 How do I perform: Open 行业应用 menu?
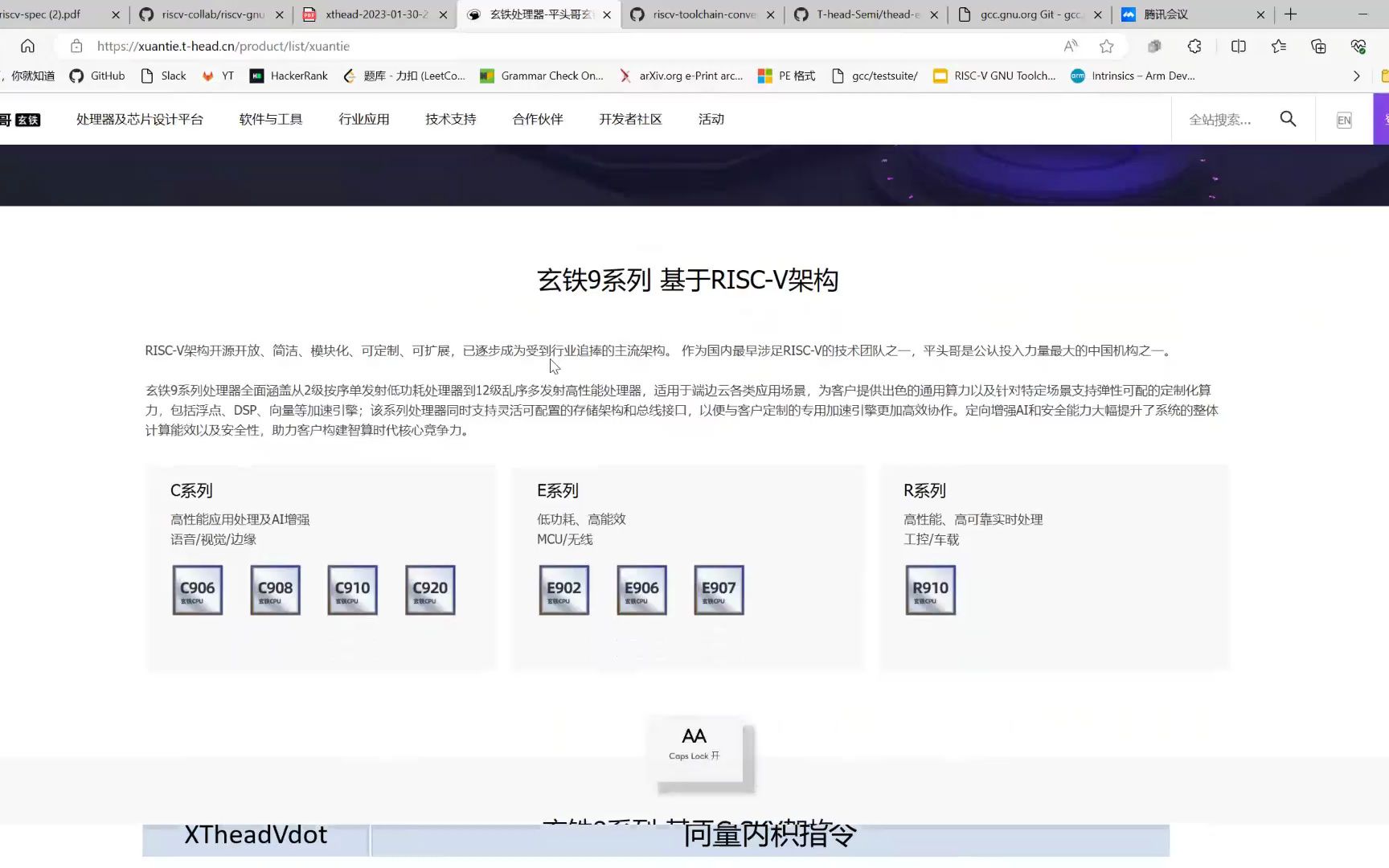click(x=364, y=119)
